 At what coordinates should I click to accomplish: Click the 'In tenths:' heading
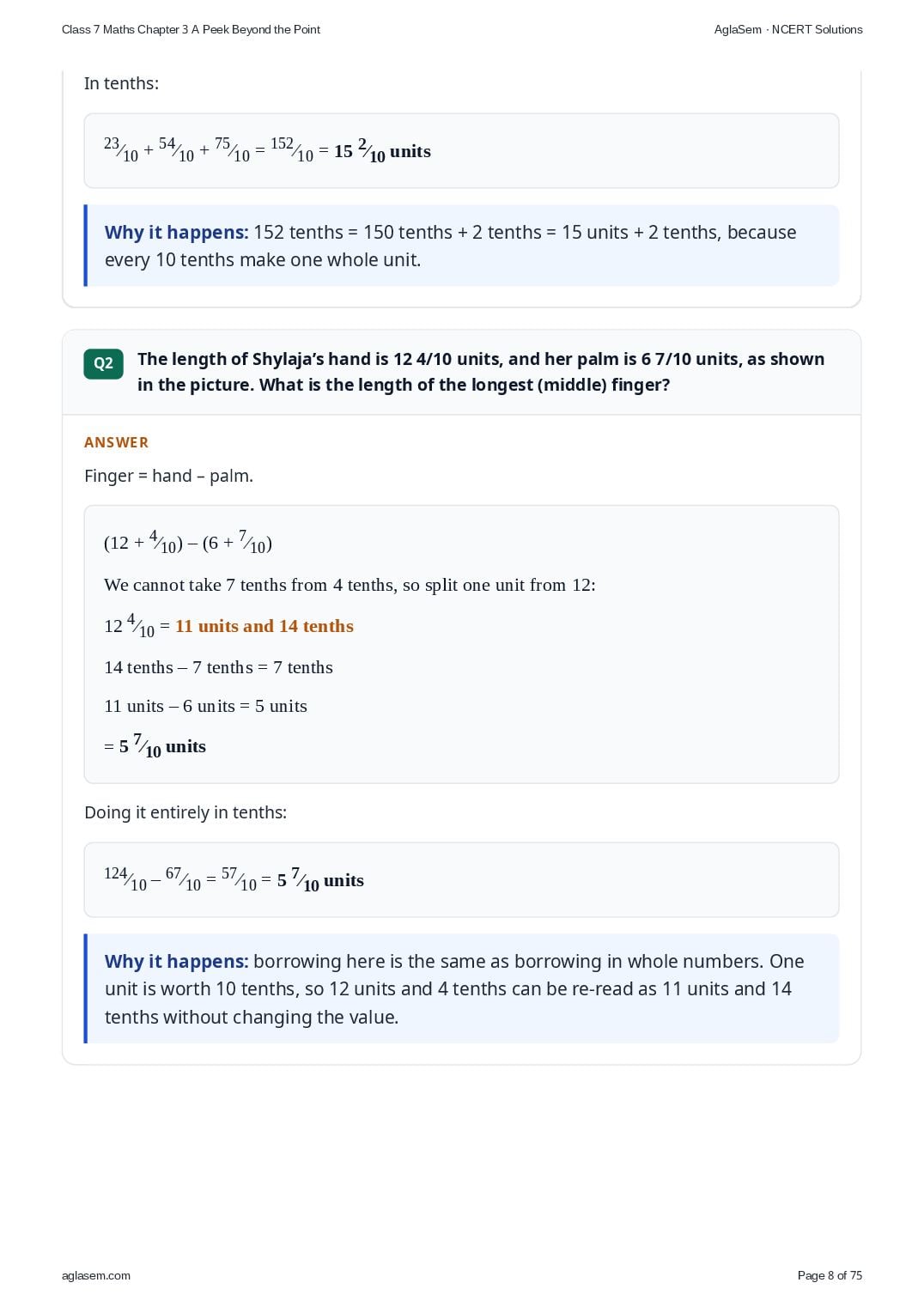click(x=121, y=83)
